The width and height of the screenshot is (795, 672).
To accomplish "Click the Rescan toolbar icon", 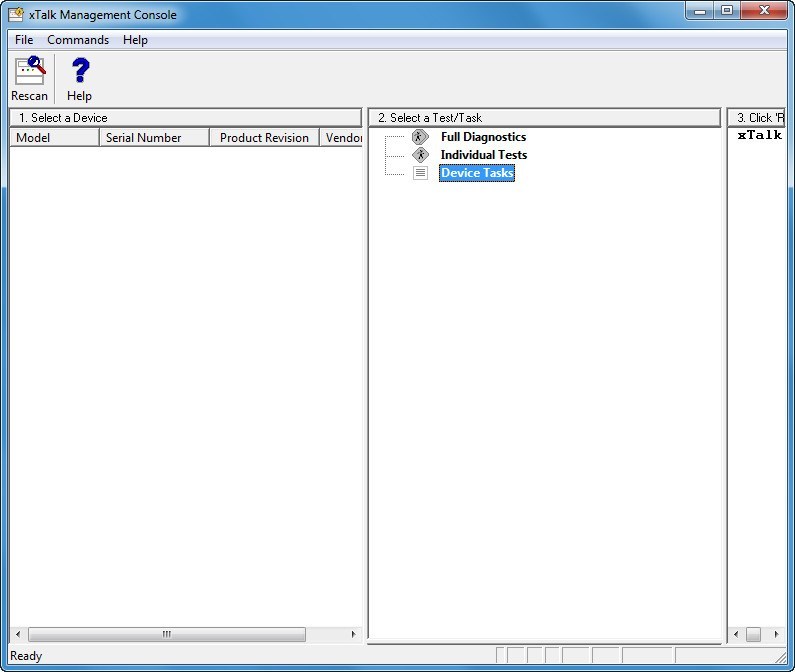I will click(x=30, y=71).
